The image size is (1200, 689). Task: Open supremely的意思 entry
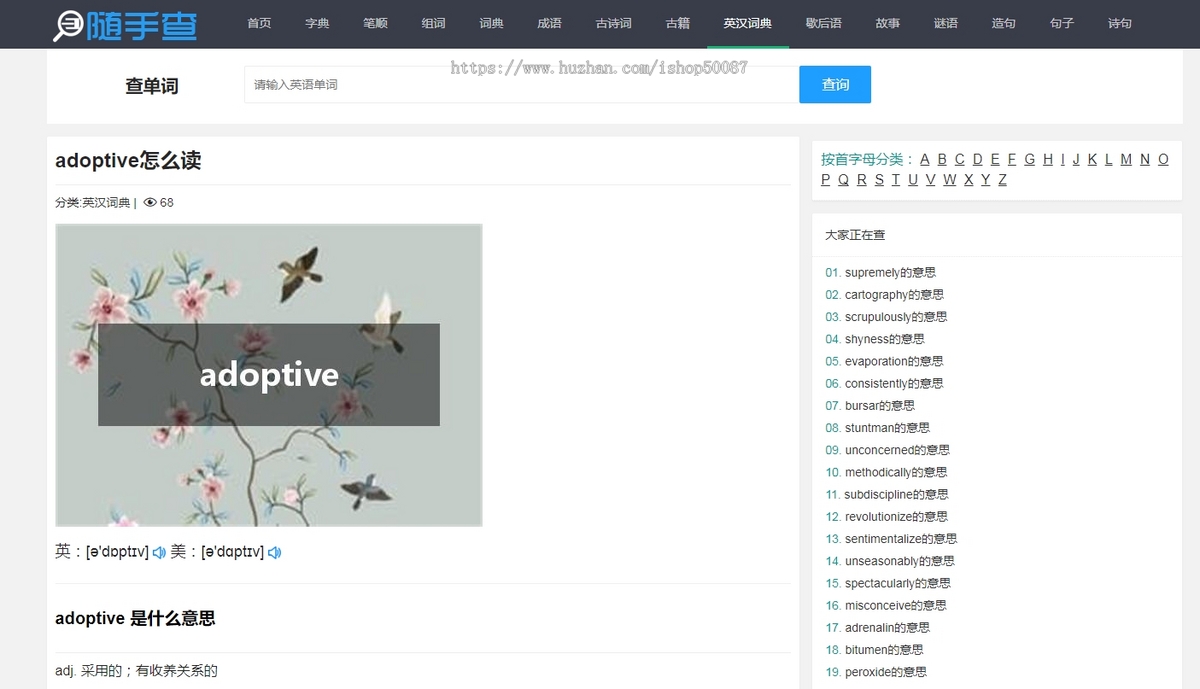890,273
